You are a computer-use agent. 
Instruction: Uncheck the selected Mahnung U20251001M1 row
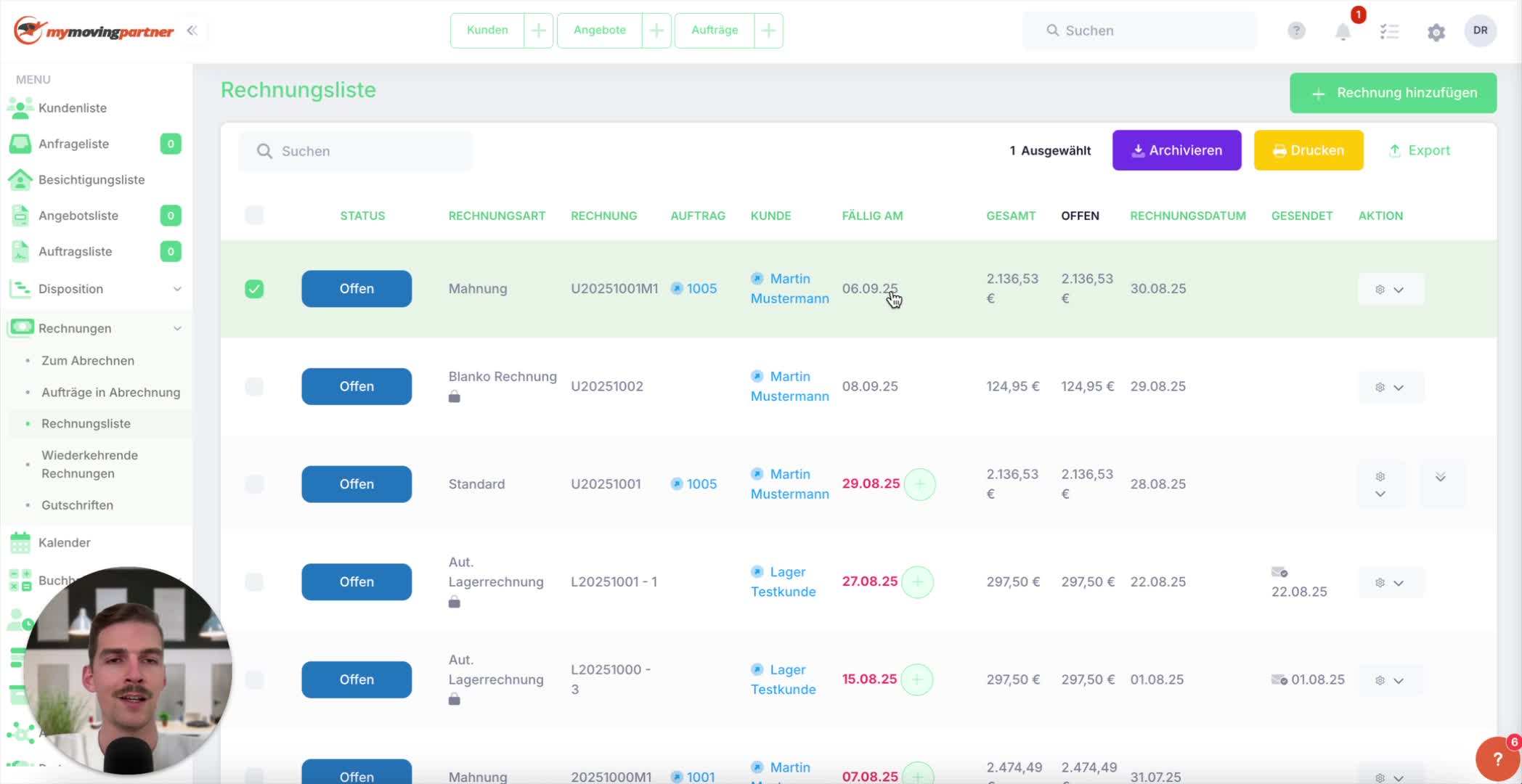[x=254, y=289]
